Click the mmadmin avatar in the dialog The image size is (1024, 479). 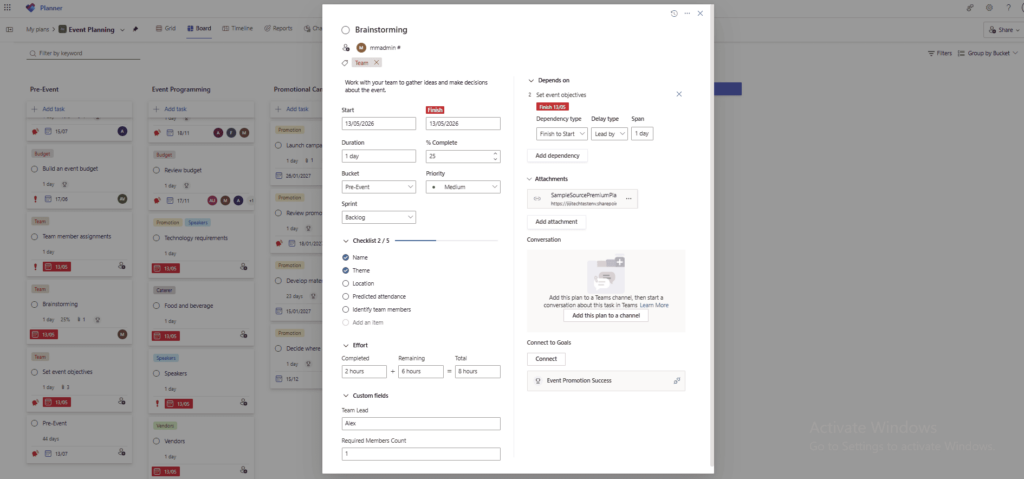click(361, 48)
